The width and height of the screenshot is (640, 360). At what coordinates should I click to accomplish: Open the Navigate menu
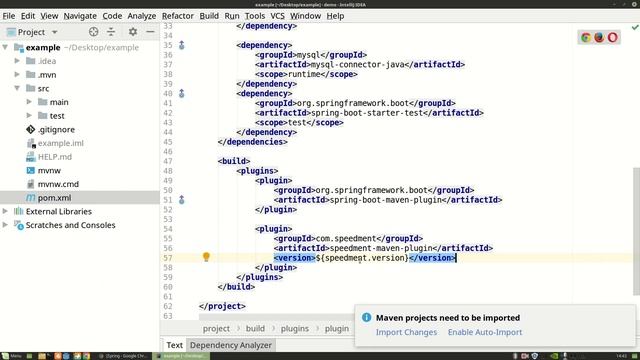(x=80, y=16)
